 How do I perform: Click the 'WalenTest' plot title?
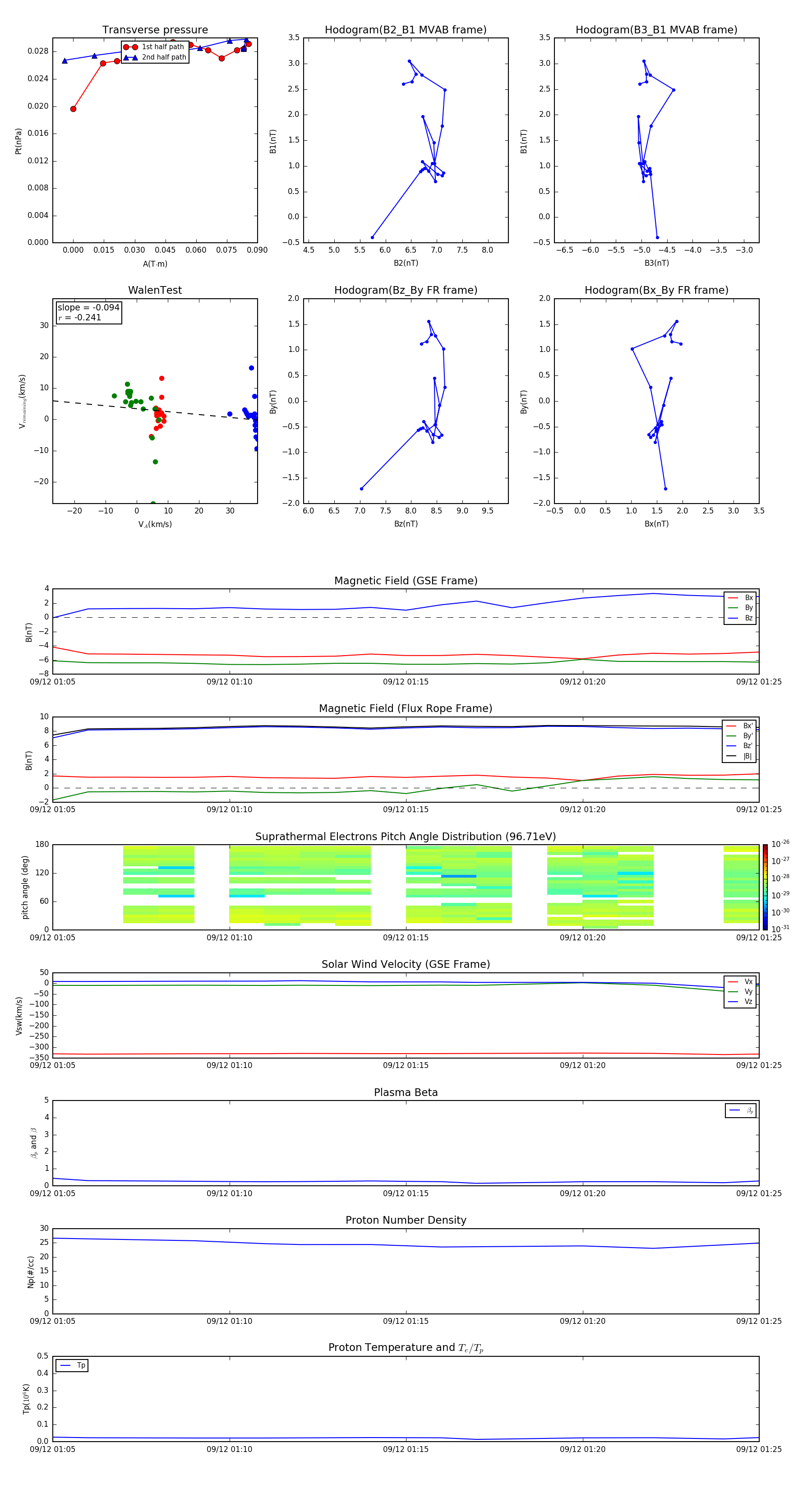pos(155,290)
